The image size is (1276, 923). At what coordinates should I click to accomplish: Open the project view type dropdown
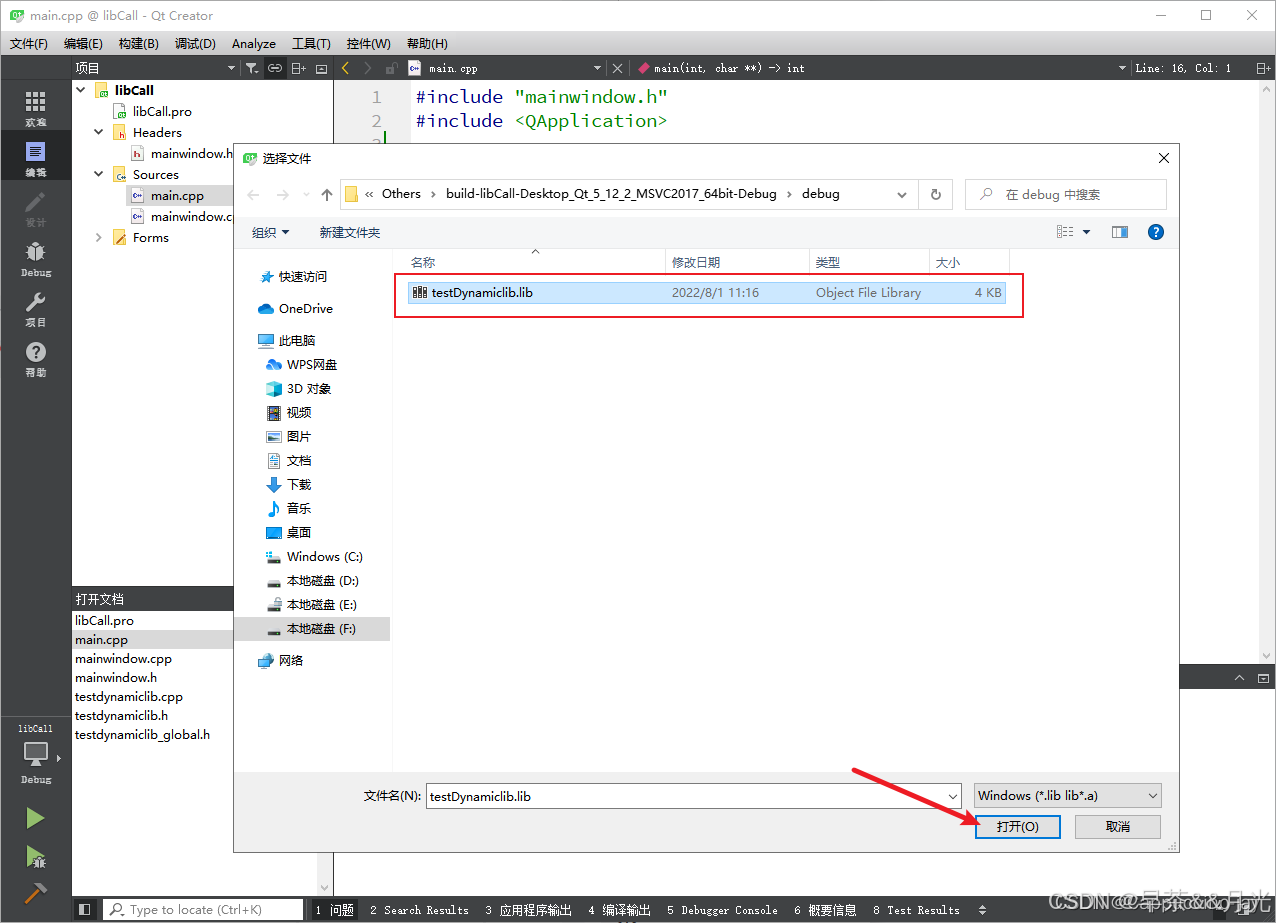click(x=232, y=68)
